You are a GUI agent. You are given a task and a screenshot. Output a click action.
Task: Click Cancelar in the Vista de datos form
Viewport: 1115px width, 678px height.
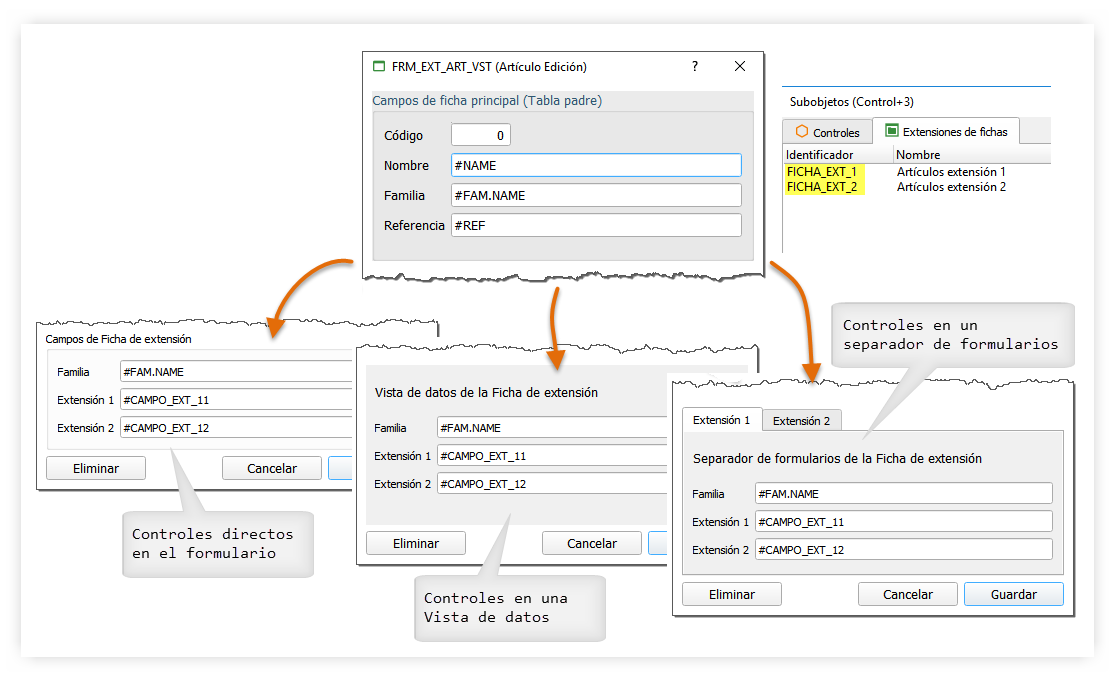point(592,543)
